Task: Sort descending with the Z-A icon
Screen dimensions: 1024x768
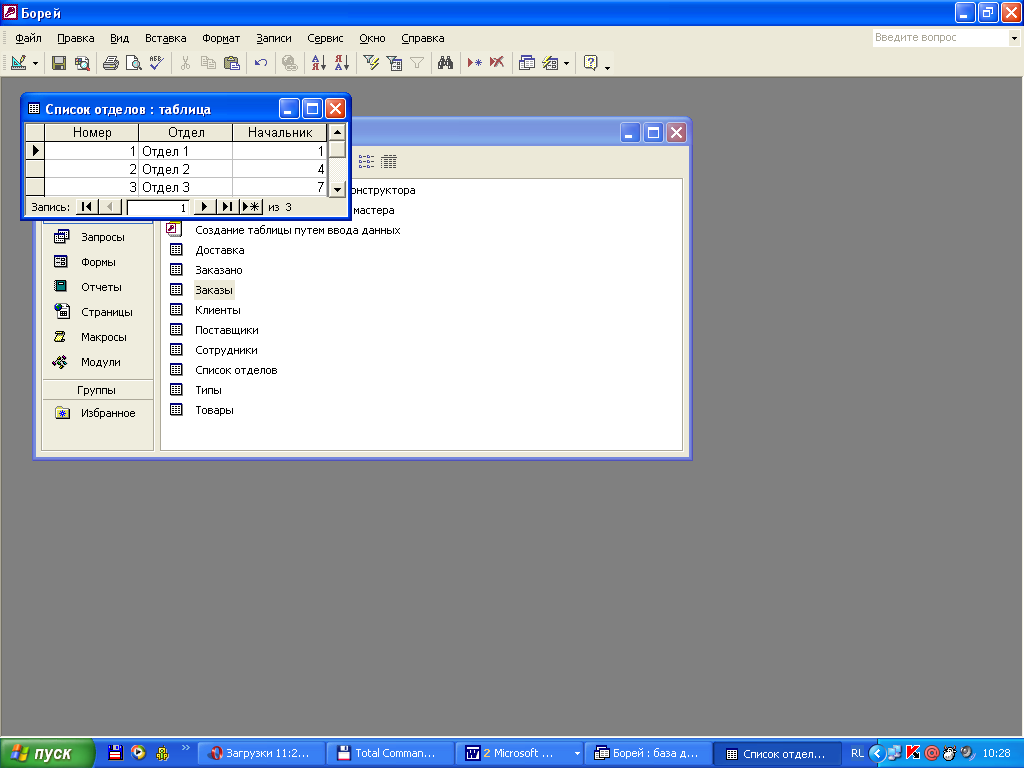Action: 342,63
